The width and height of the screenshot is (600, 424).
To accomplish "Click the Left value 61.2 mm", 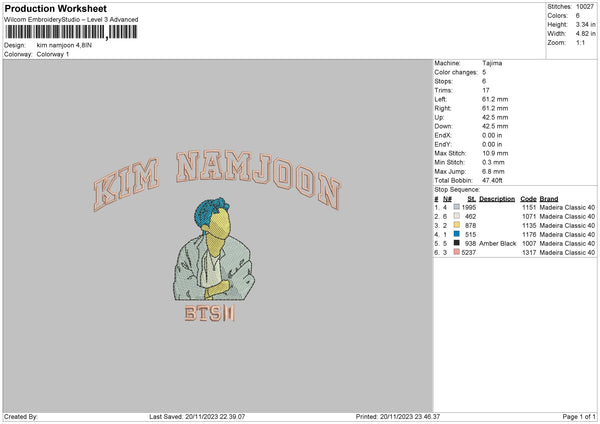I will pos(495,99).
